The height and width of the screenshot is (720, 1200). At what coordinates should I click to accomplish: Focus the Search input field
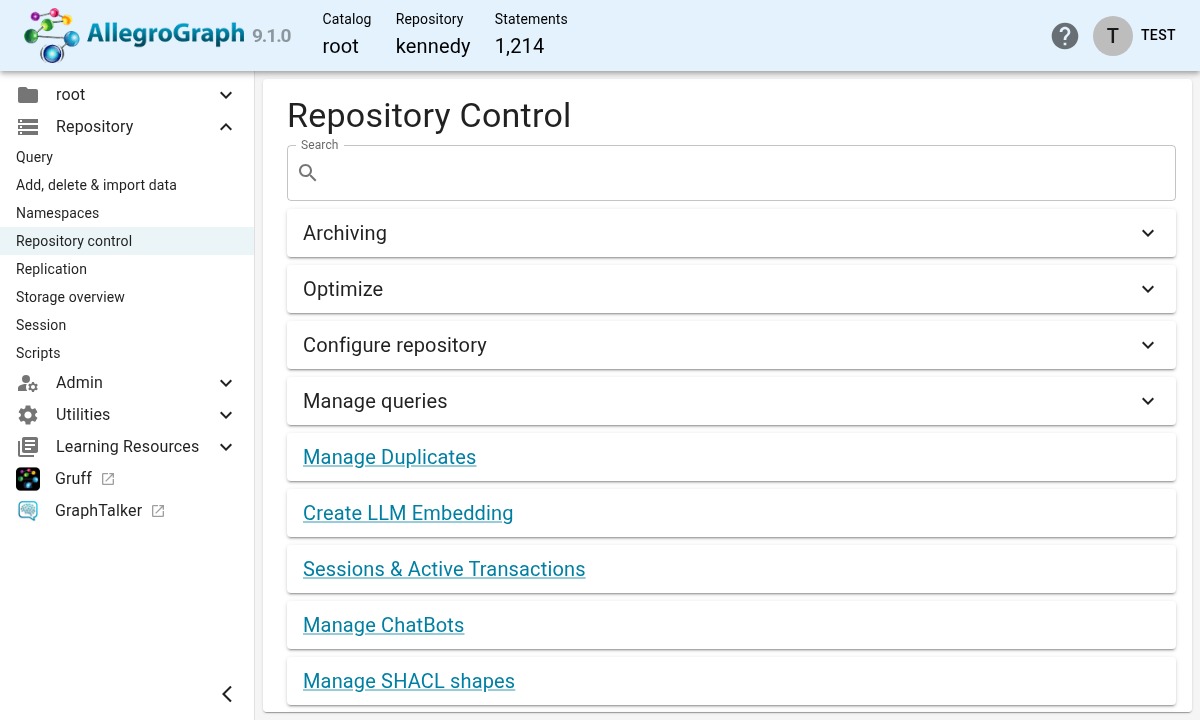click(731, 173)
